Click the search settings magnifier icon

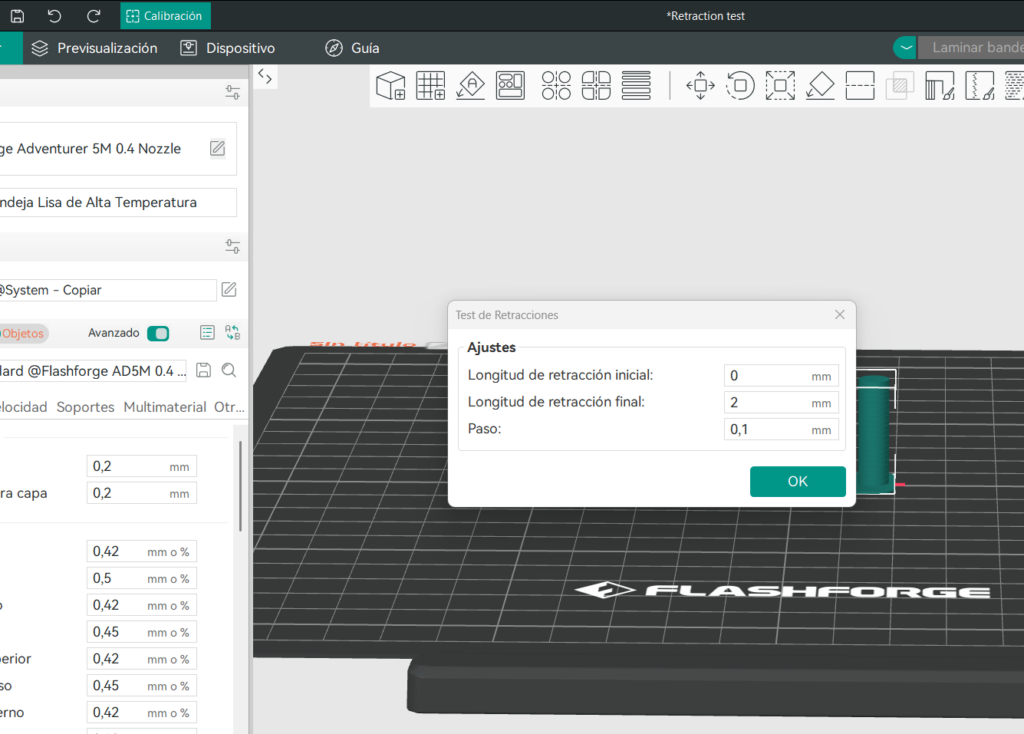(229, 371)
